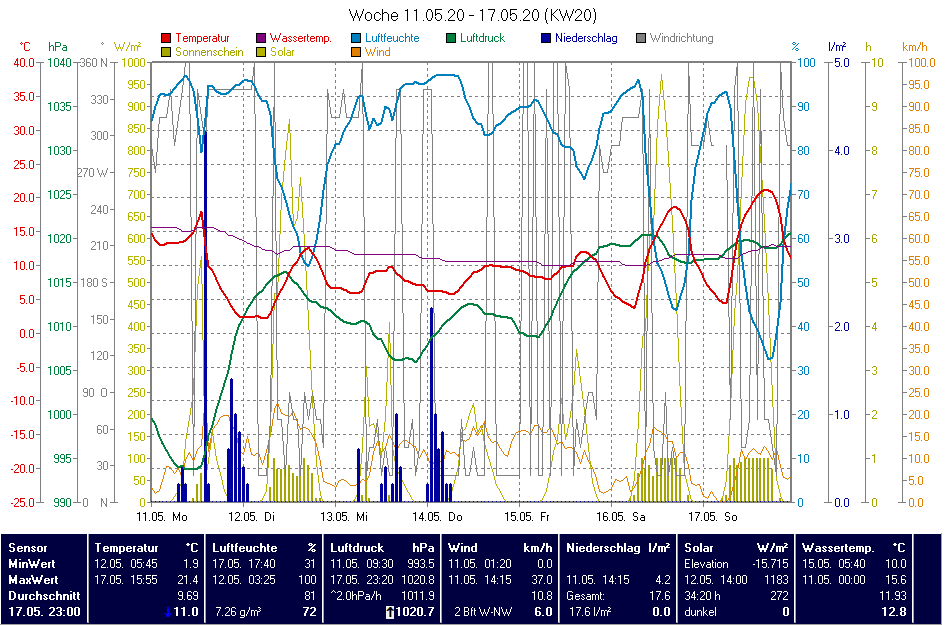Select the 11.05. Mo date label
Viewport: 950px width, 625px height.
(162, 517)
